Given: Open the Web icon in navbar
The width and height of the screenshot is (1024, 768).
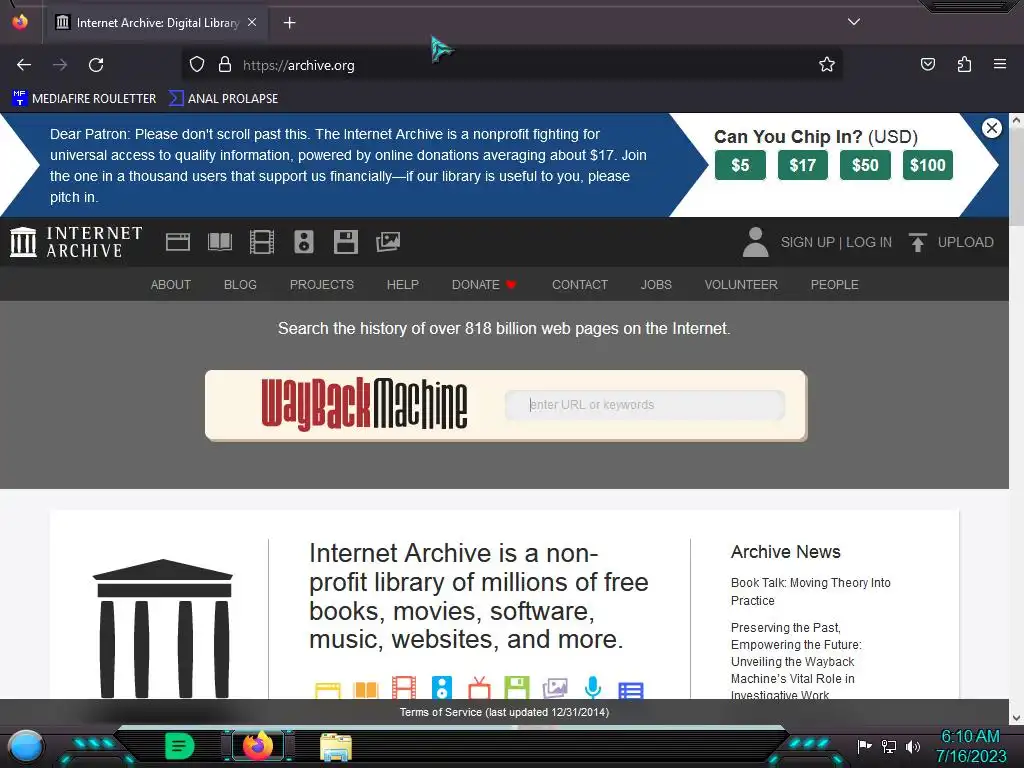Looking at the screenshot, I should click(x=178, y=242).
